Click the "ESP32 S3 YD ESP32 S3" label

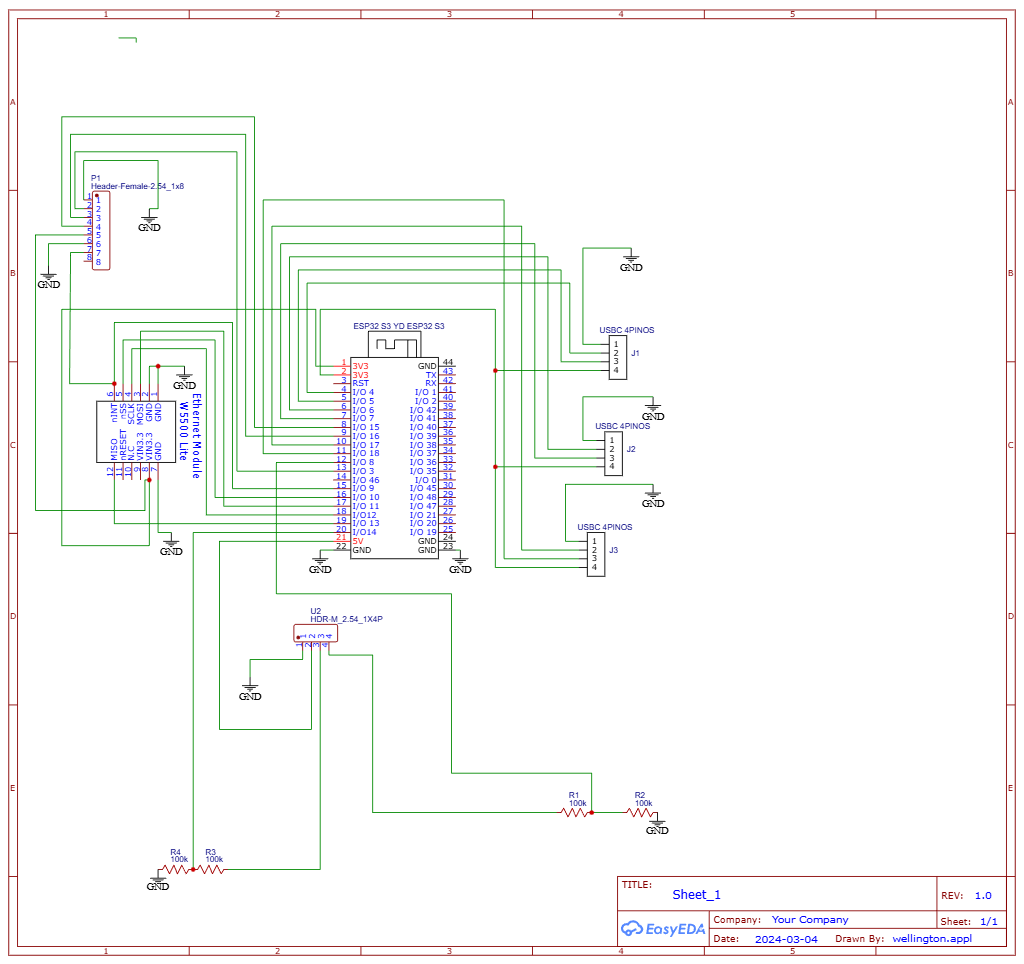tap(398, 326)
